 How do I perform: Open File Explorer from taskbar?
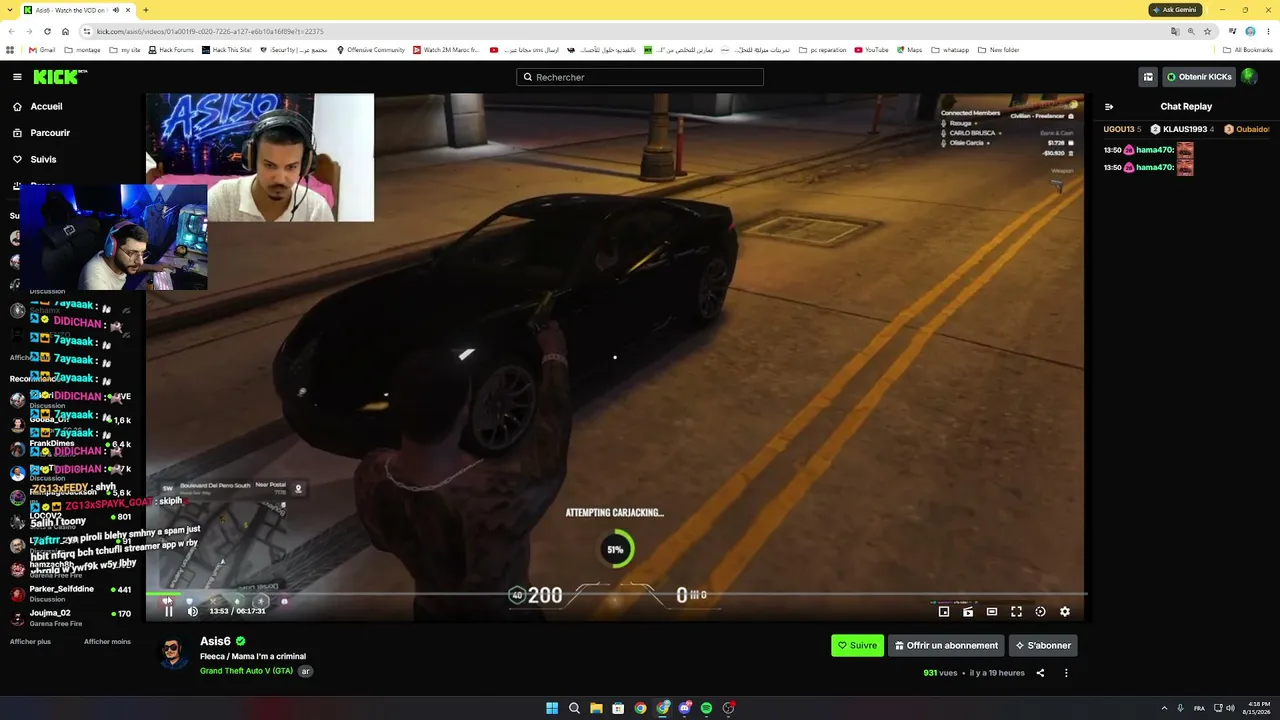(596, 708)
